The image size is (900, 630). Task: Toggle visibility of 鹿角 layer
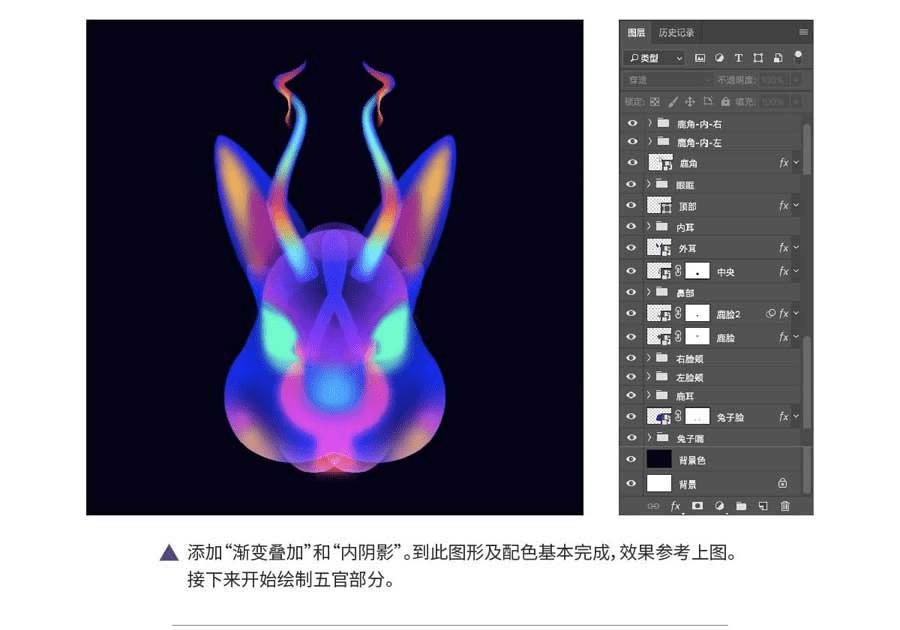point(632,163)
